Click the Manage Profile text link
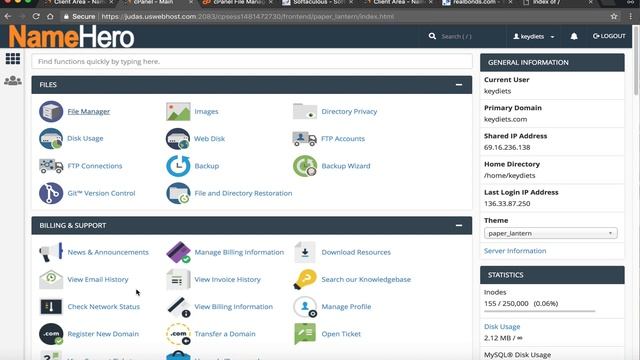The image size is (640, 360). coord(346,307)
